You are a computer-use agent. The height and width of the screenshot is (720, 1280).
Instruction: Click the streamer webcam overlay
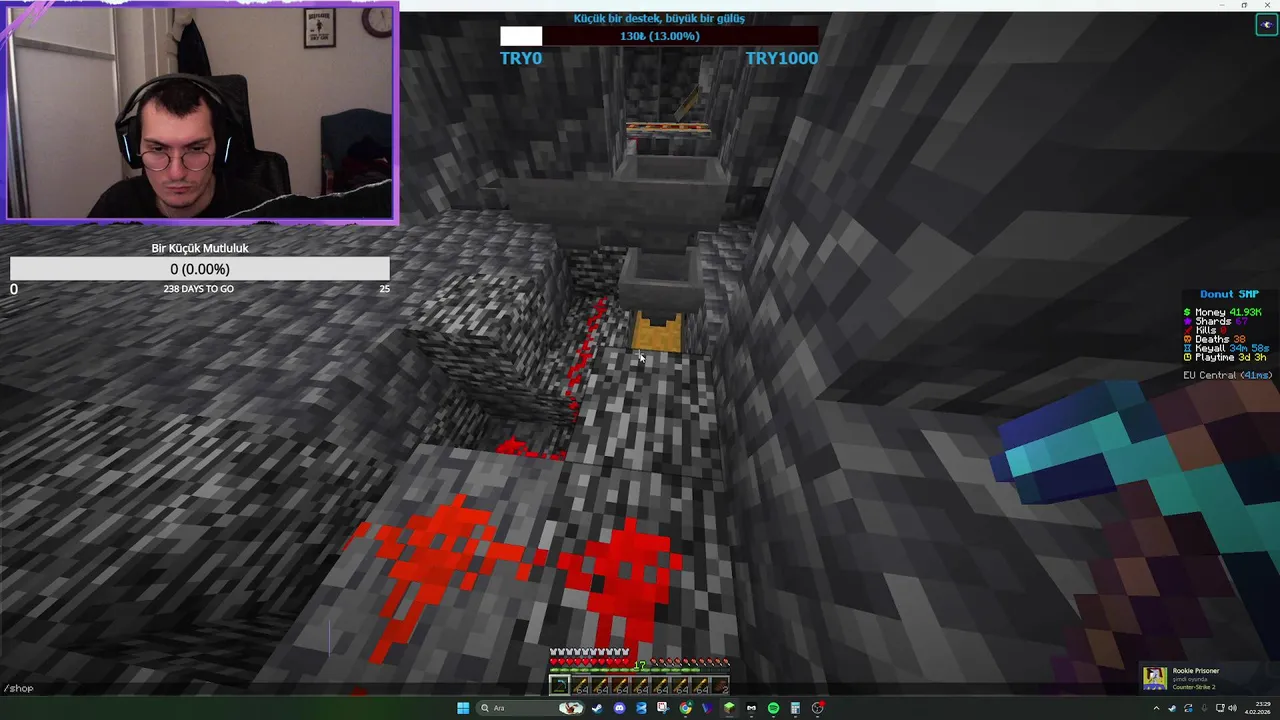(x=200, y=112)
